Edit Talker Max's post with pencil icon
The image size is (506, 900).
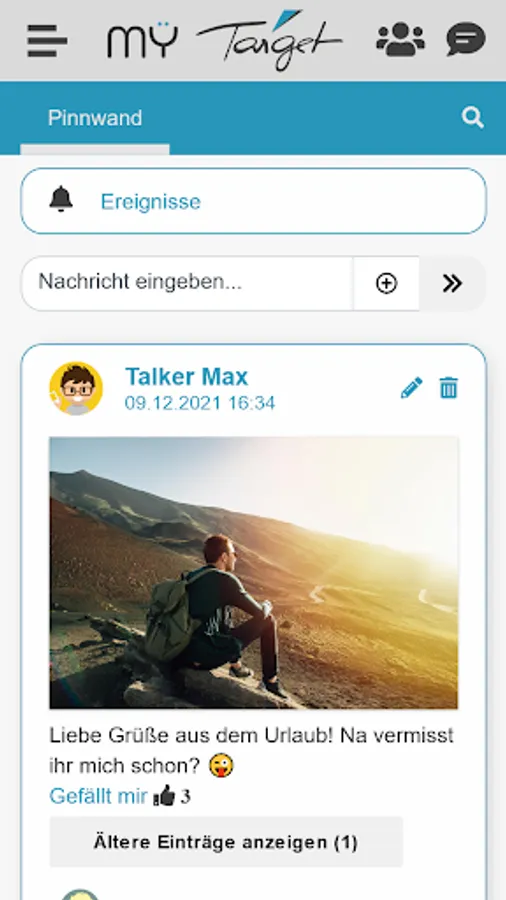411,388
